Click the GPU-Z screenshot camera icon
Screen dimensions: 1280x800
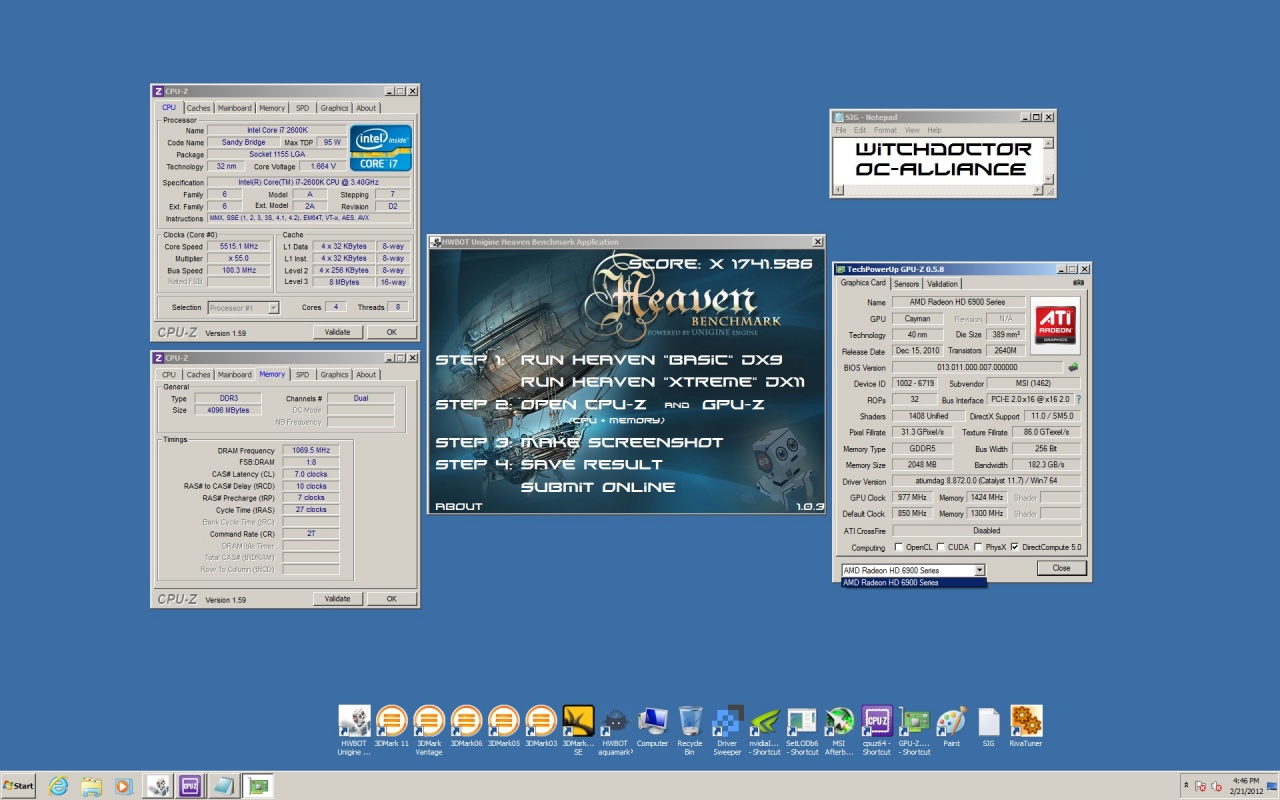click(x=1078, y=283)
